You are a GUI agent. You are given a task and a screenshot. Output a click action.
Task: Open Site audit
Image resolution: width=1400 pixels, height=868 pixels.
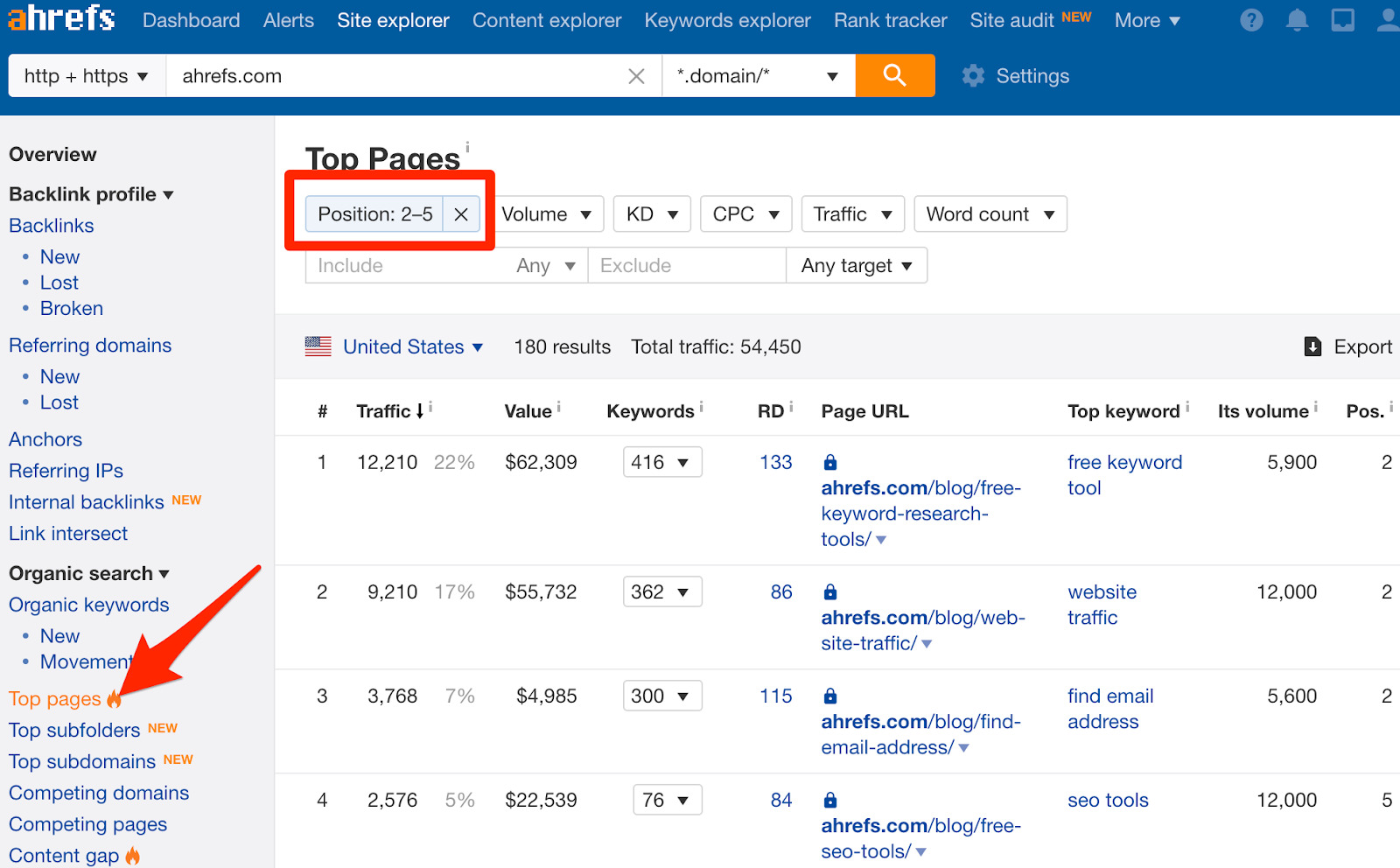tap(1012, 20)
